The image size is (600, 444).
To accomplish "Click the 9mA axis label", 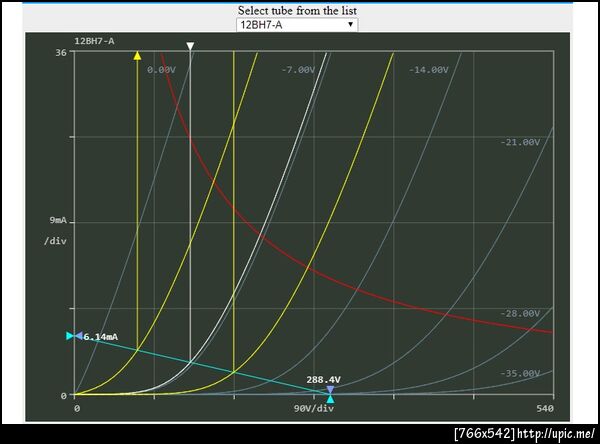I will click(58, 220).
